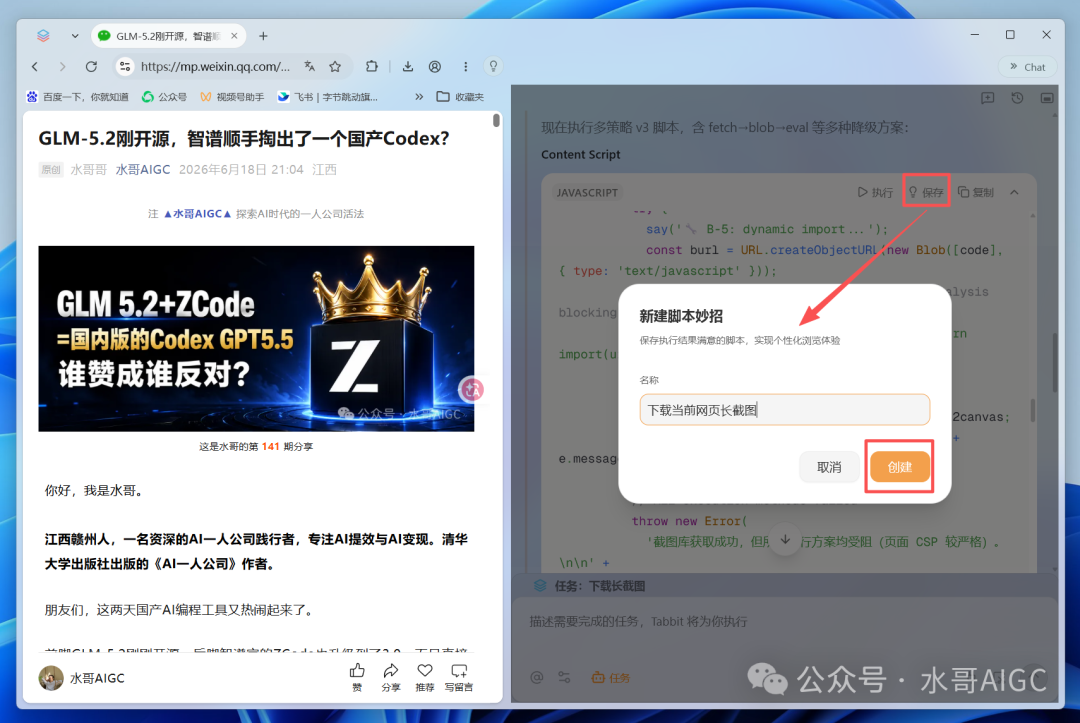This screenshot has height=723, width=1080.
Task: Cancel the dialog with 取消
Action: (x=829, y=467)
